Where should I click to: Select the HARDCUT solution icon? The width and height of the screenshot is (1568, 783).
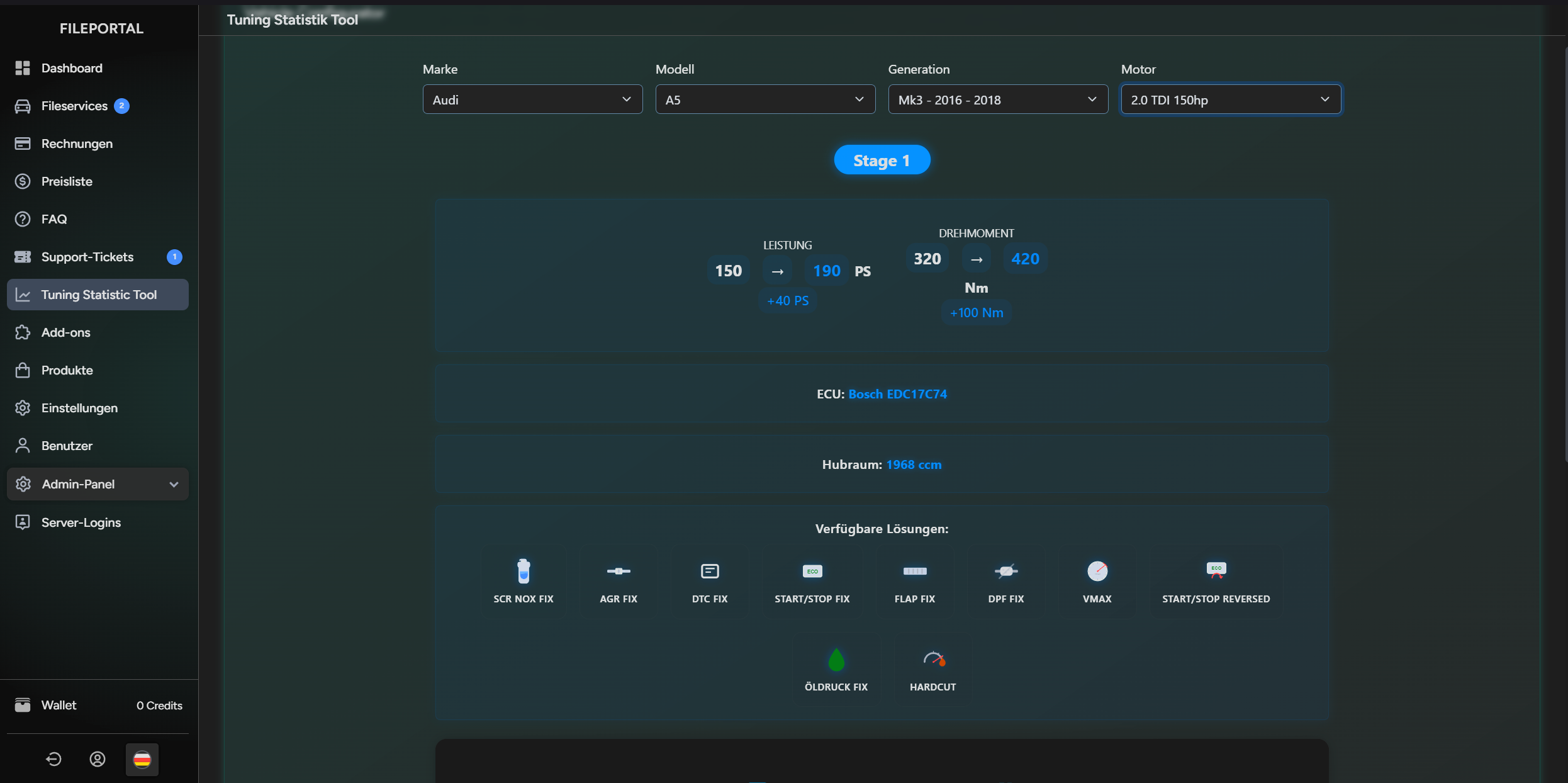click(x=932, y=659)
